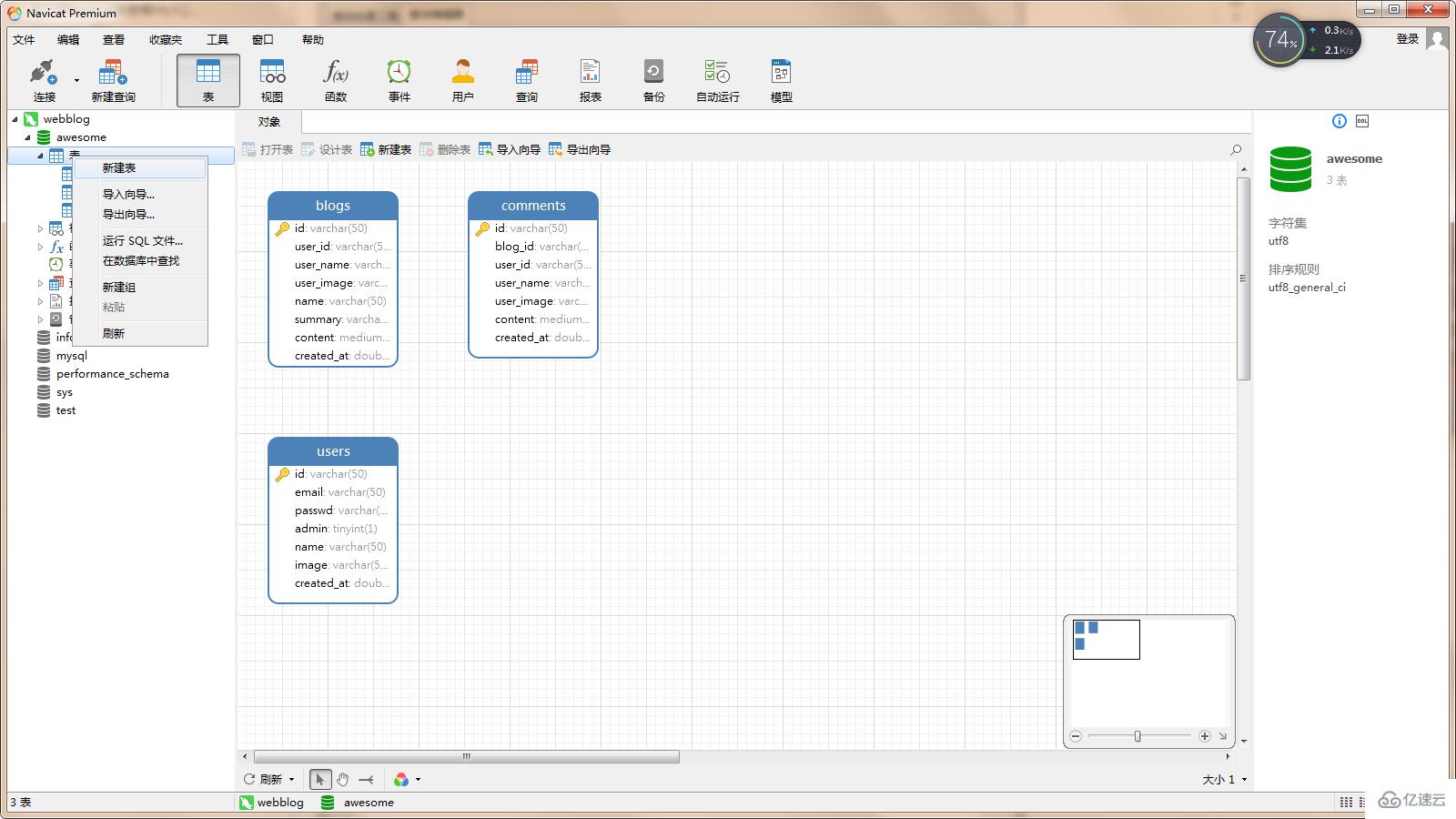
Task: Choose 导出向导... in the context menu
Action: [140, 214]
